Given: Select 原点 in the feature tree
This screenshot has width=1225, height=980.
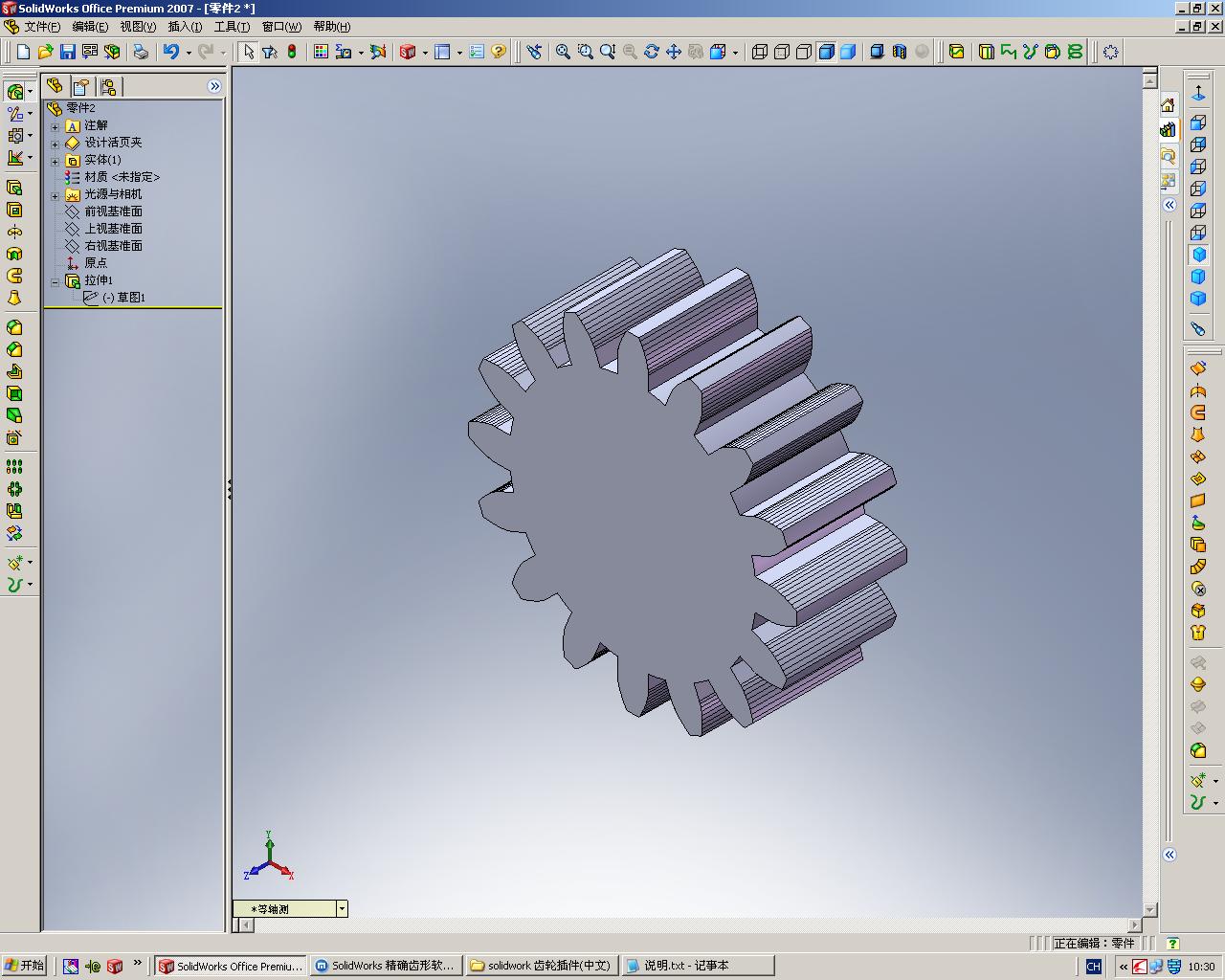Looking at the screenshot, I should [96, 263].
